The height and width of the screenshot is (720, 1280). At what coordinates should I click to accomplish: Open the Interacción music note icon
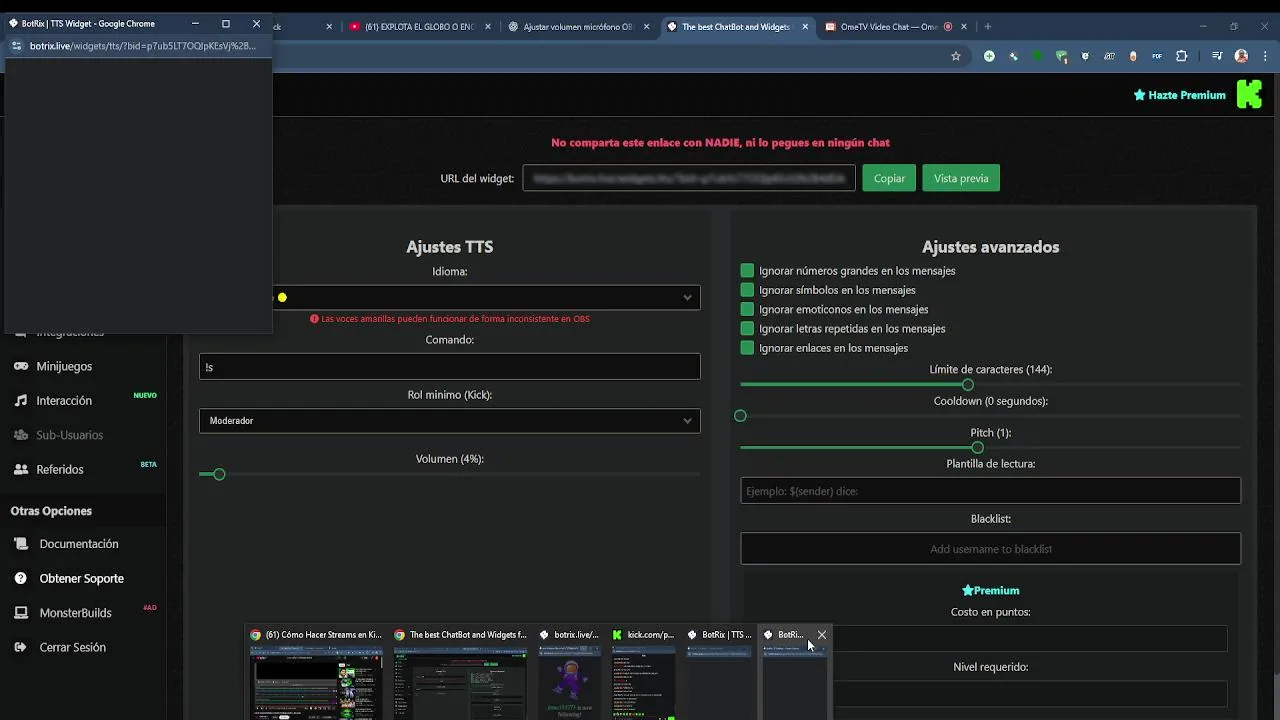coord(20,401)
